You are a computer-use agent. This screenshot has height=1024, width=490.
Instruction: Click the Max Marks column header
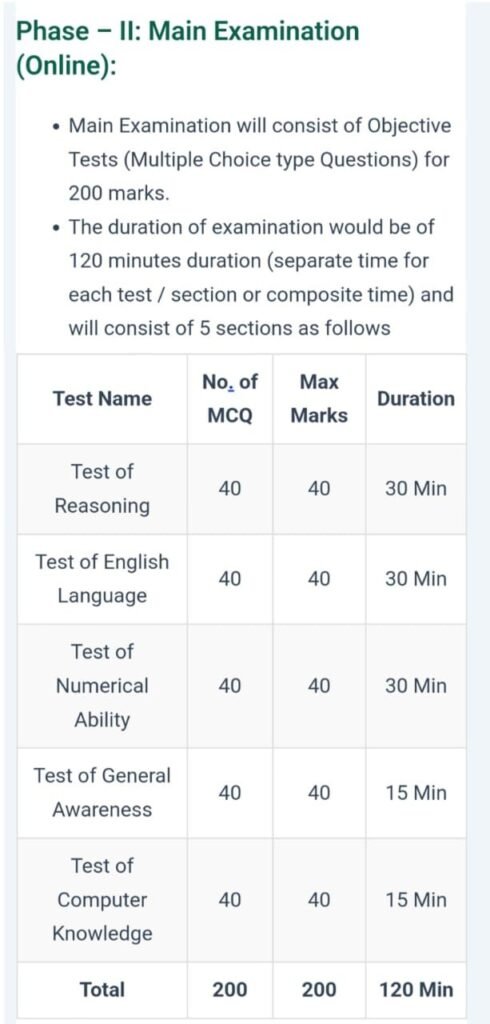click(319, 399)
